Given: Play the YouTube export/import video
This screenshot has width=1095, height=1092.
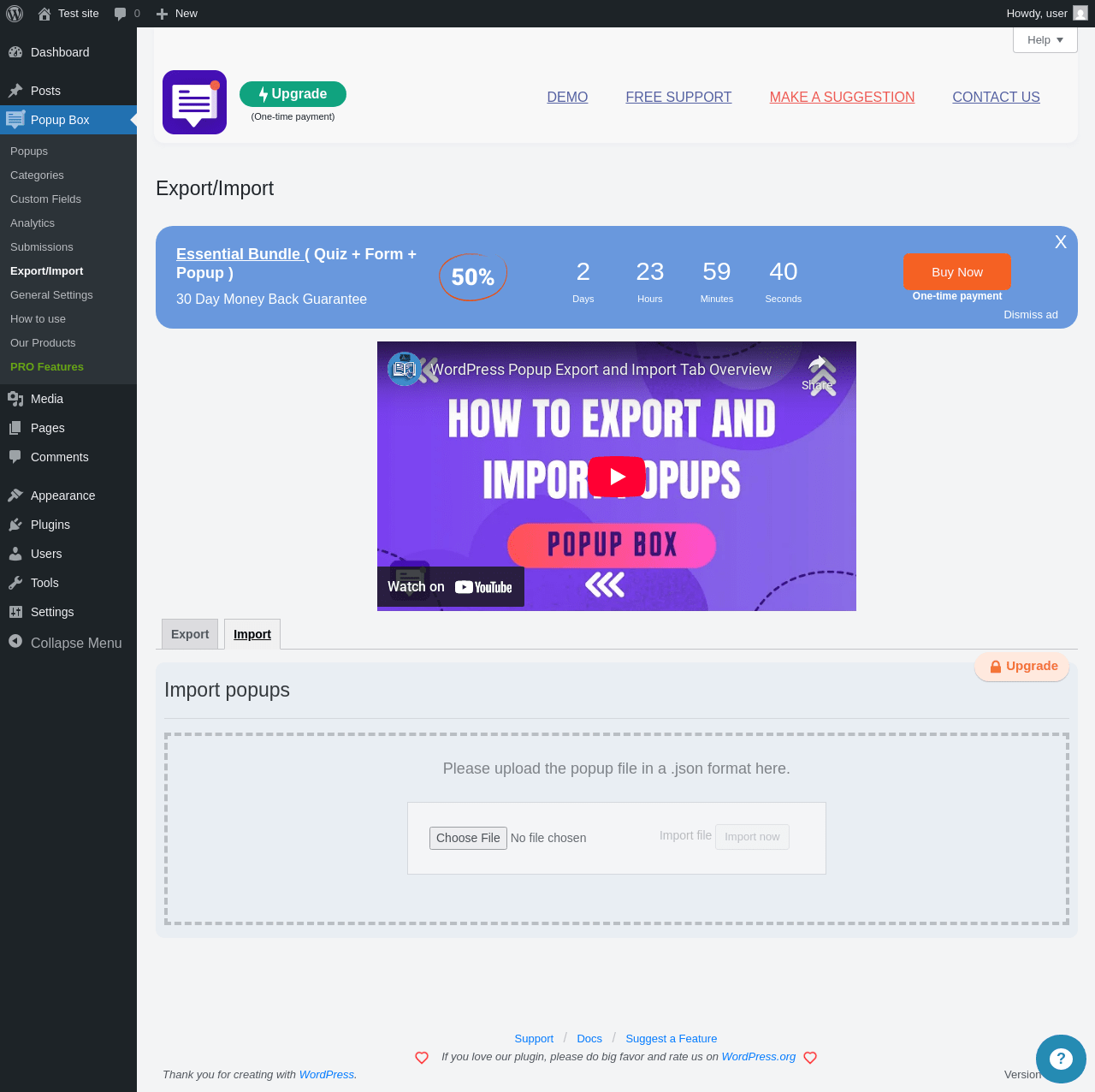Looking at the screenshot, I should coord(617,477).
